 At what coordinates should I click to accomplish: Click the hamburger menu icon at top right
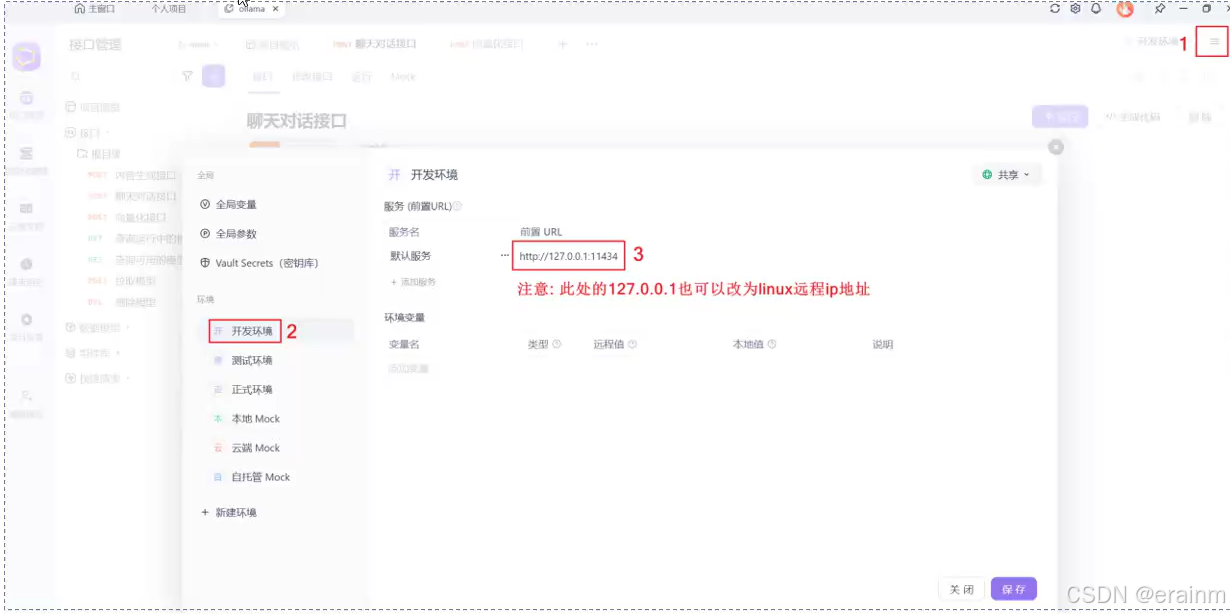(1212, 43)
